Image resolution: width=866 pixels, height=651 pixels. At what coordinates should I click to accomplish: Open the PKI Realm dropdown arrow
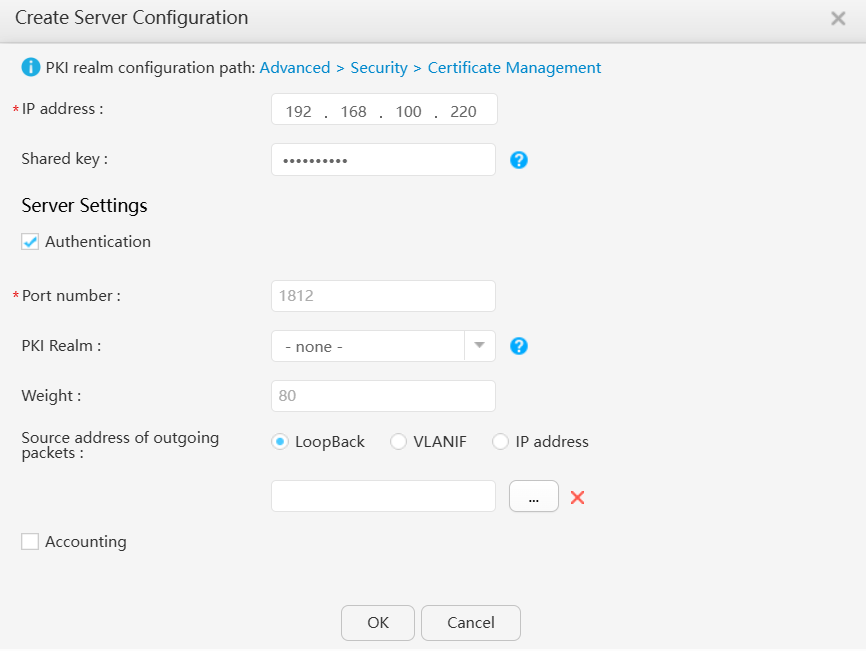[x=479, y=346]
